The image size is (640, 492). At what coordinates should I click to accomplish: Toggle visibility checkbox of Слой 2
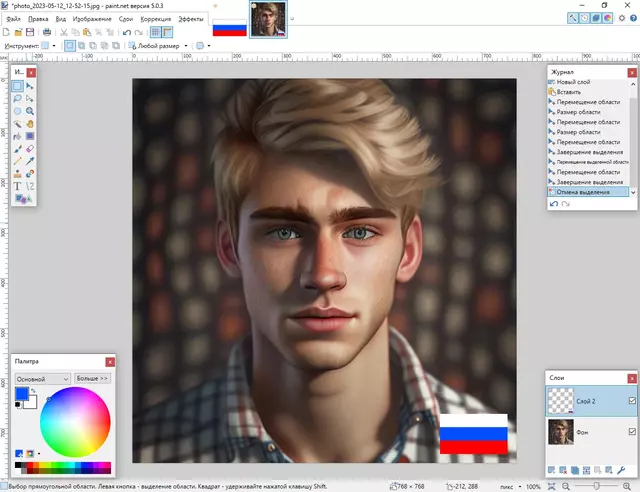tap(632, 401)
